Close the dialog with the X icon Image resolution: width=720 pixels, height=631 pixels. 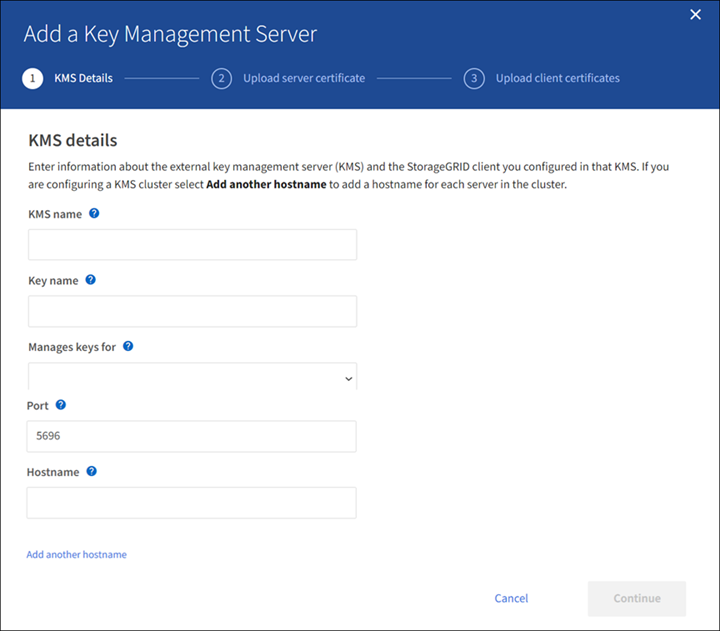pyautogui.click(x=696, y=14)
